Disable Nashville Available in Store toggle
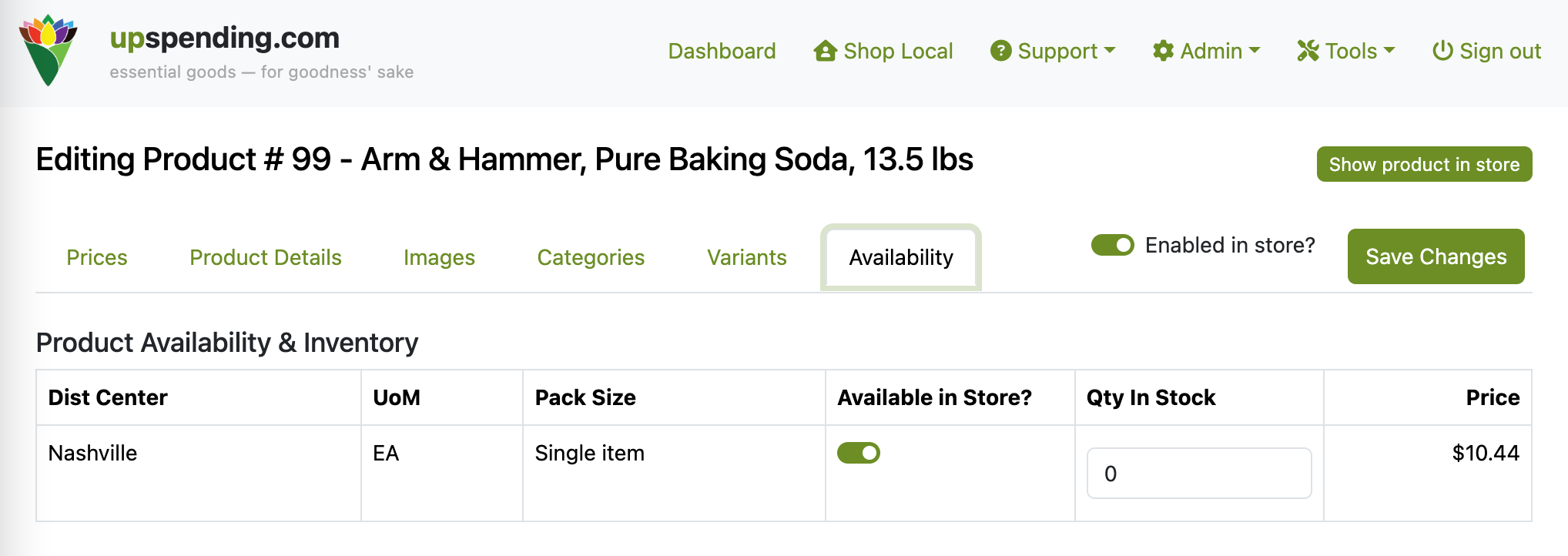The image size is (1568, 556). click(858, 453)
